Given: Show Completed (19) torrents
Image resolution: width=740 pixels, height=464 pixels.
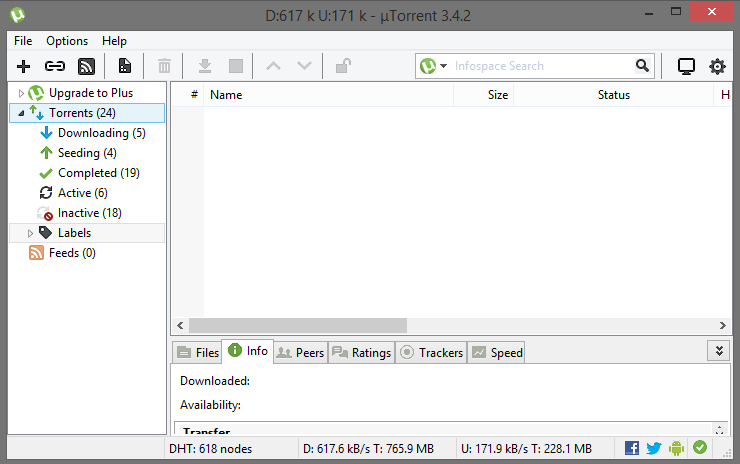Looking at the screenshot, I should tap(99, 173).
